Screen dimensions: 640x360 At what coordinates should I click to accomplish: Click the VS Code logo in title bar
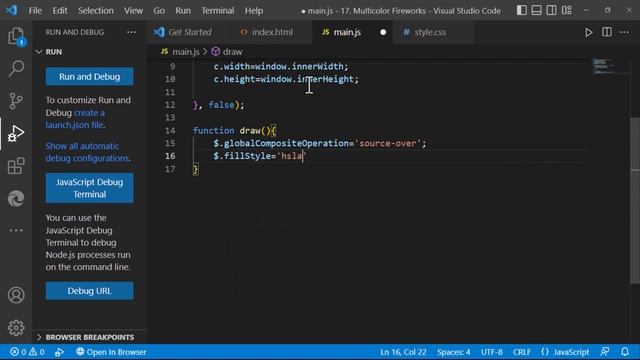click(x=12, y=10)
